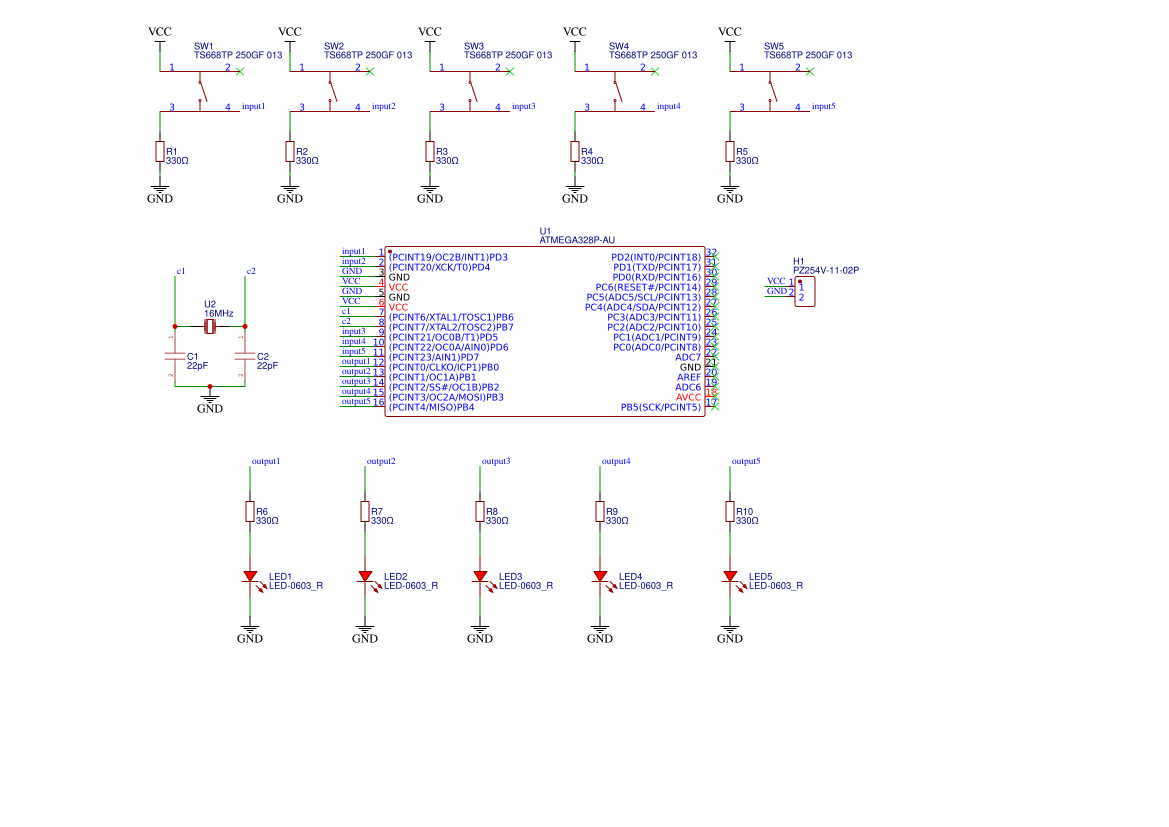Select switch SW3 contact arm
The height and width of the screenshot is (827, 1169).
coord(471,90)
